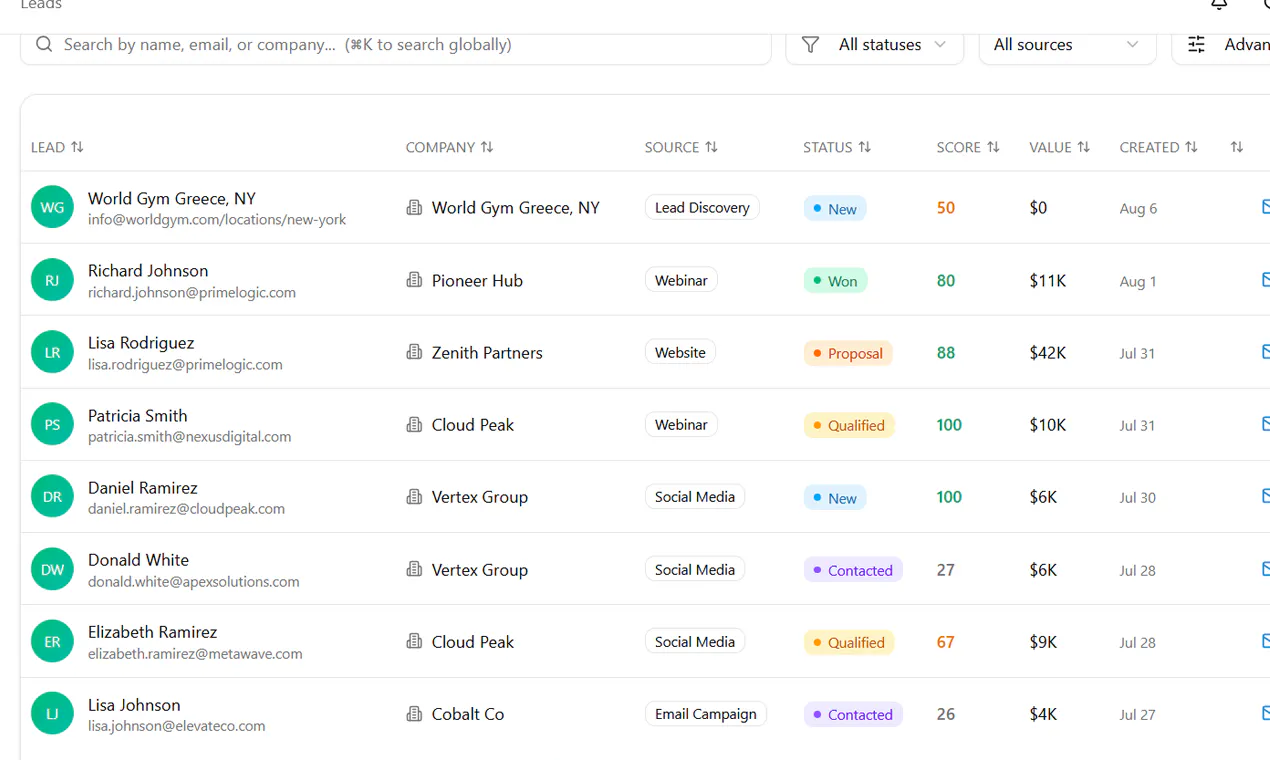Click the score 67 value
The image size is (1270, 760).
pos(946,642)
